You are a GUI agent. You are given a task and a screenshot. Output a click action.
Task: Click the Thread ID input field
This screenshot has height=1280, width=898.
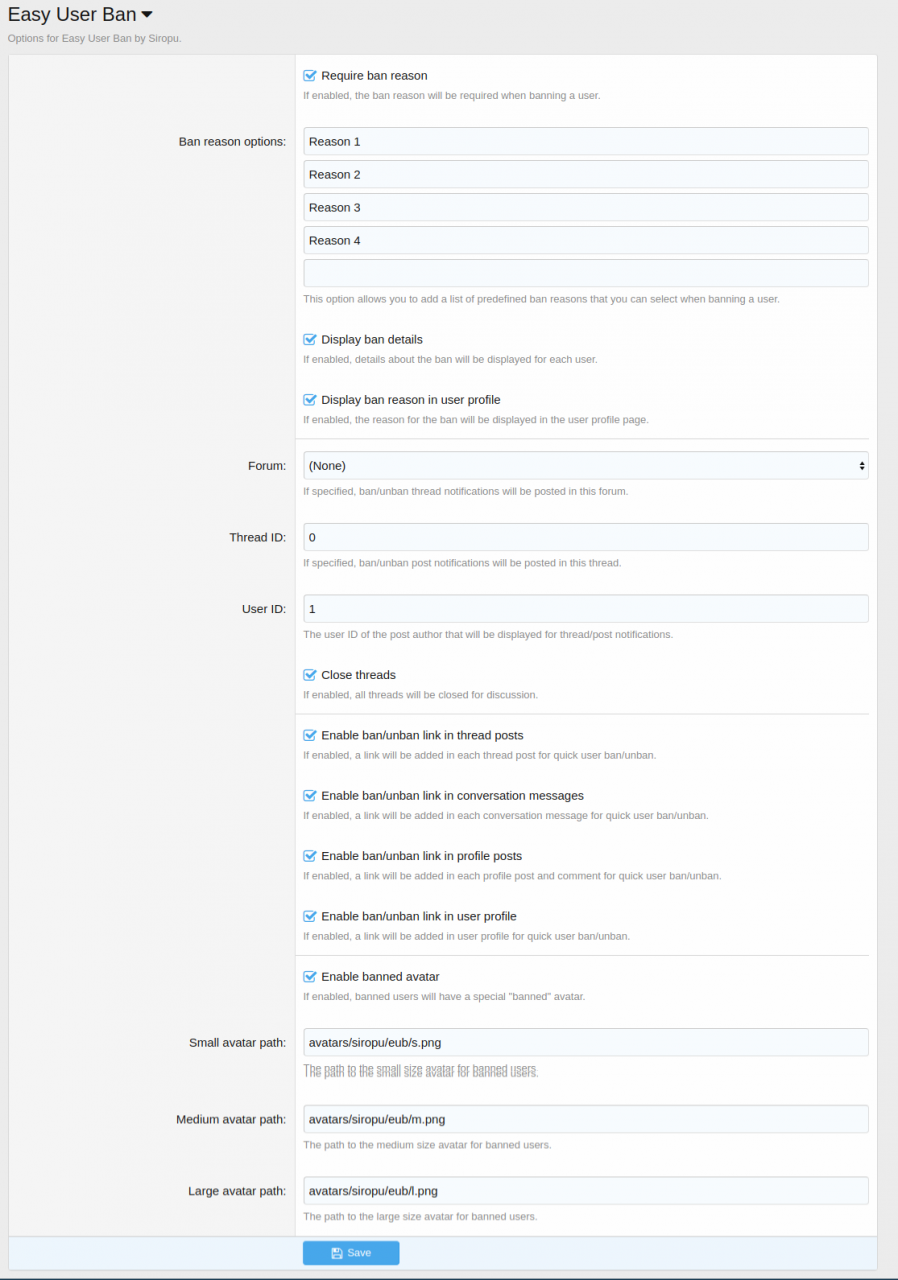click(585, 537)
